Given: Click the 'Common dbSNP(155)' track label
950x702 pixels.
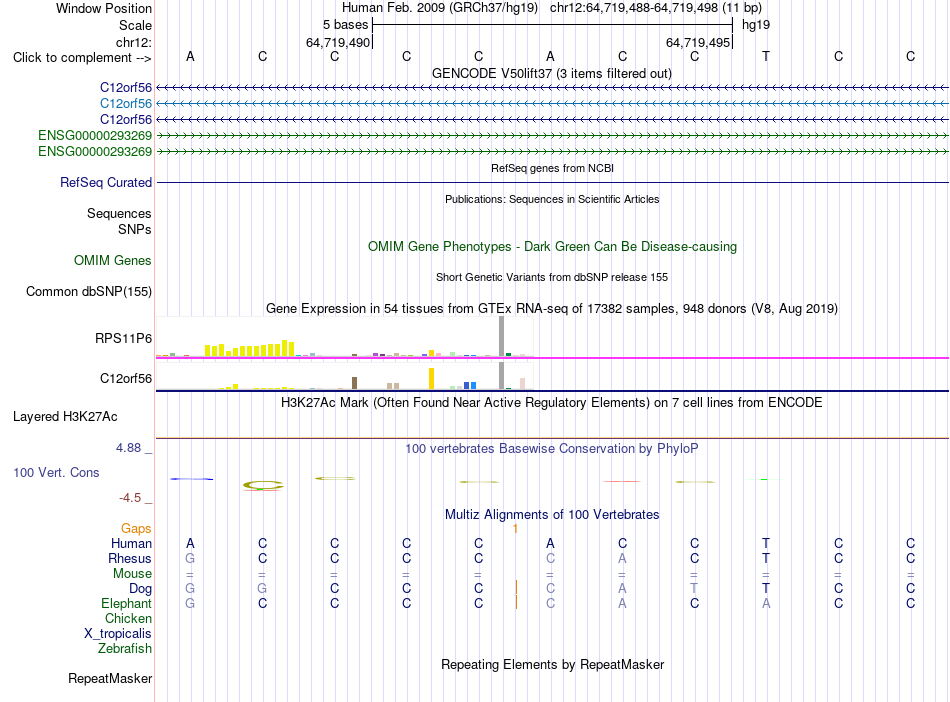Looking at the screenshot, I should 88,291.
